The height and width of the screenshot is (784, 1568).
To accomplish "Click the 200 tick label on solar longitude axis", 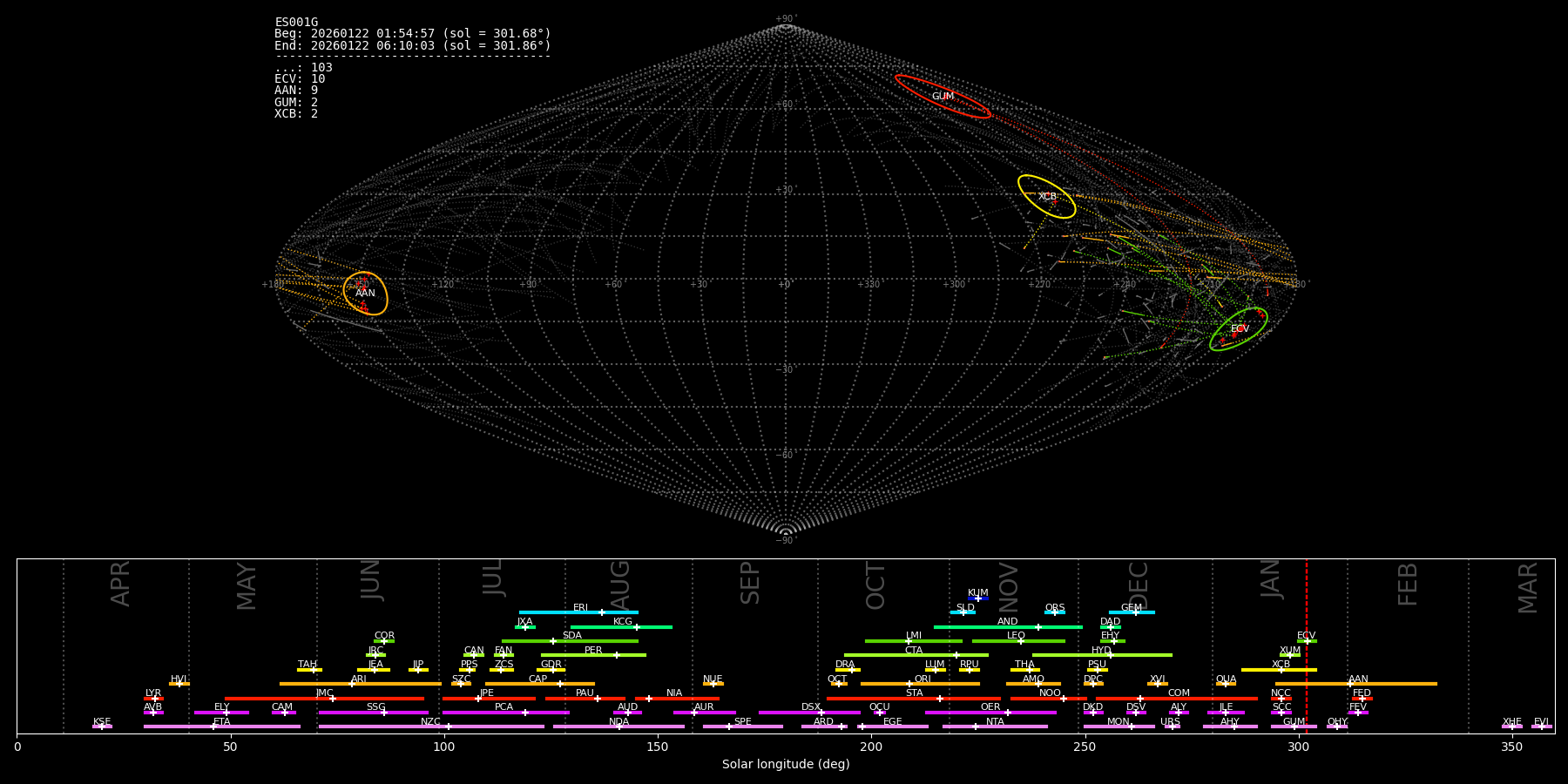I will [871, 747].
